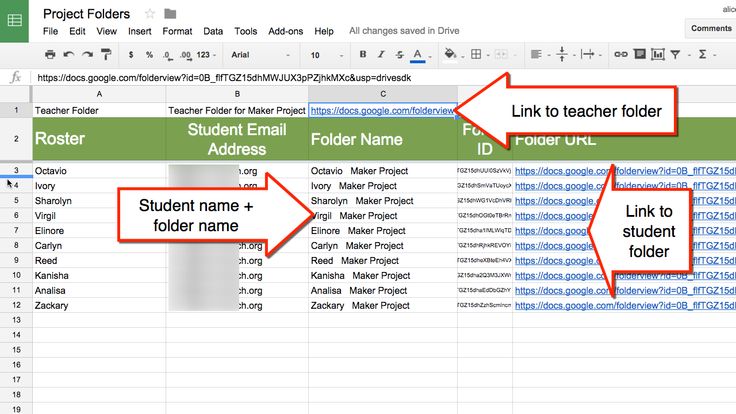Open the font size 10 dropdown

(x=327, y=55)
